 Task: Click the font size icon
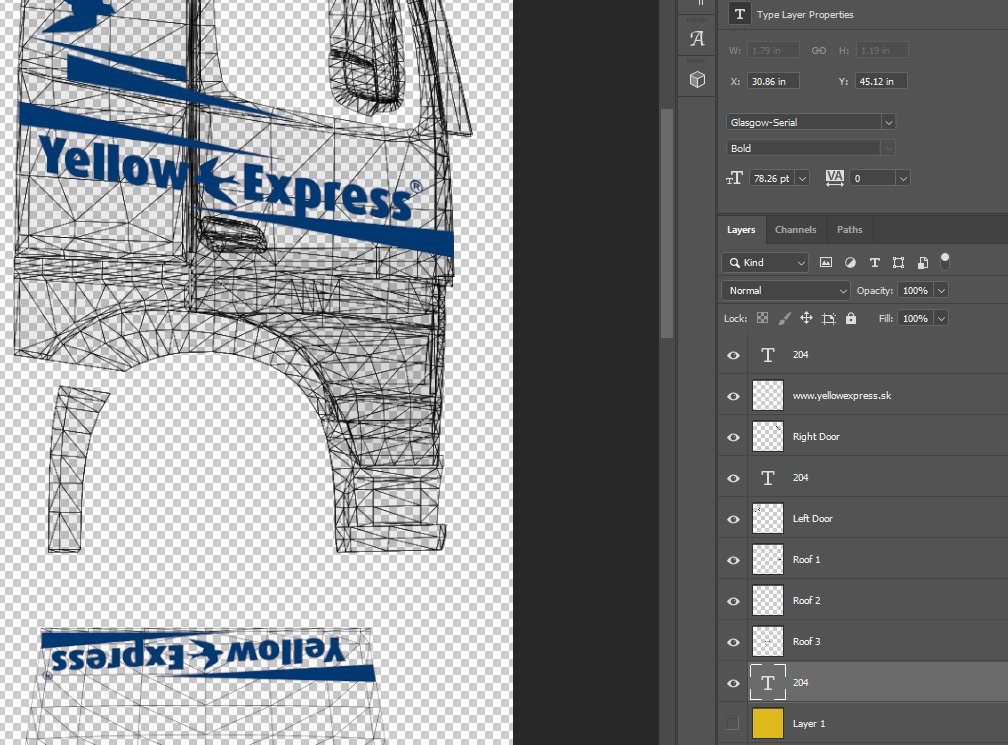(x=734, y=178)
